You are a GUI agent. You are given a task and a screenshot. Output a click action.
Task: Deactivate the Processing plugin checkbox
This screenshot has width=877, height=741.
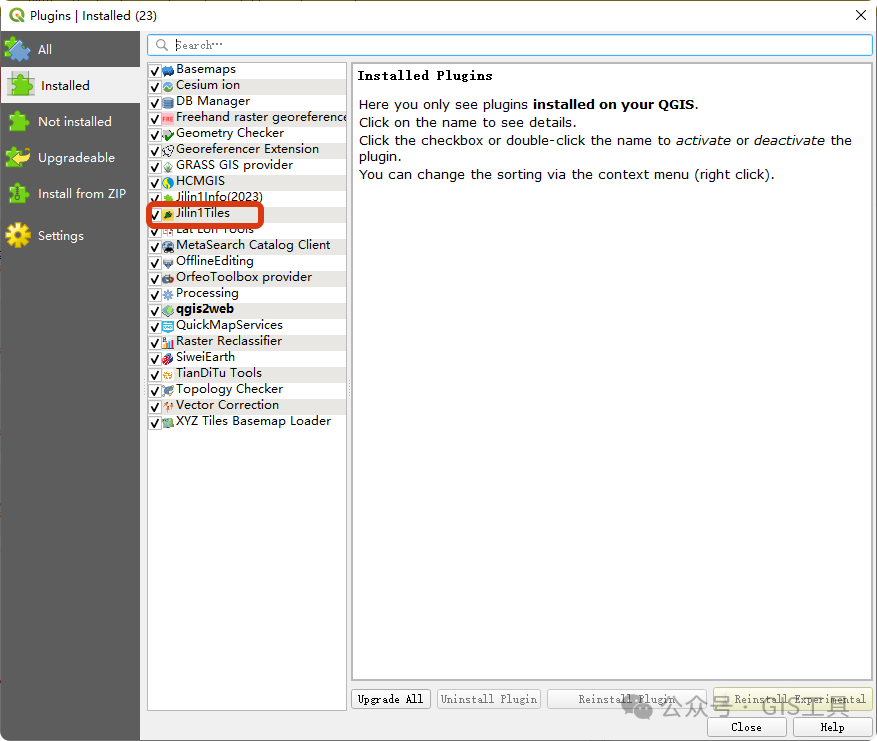(155, 295)
